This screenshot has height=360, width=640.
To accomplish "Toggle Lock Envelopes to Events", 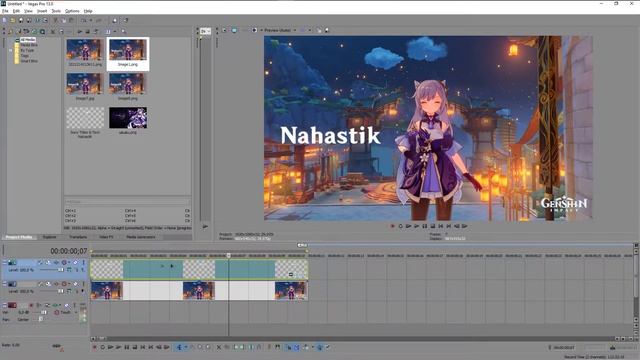I will [x=320, y=347].
